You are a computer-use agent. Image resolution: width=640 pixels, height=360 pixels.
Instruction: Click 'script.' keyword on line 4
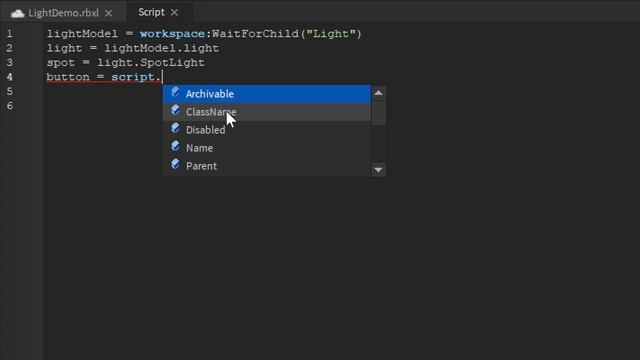pos(136,77)
